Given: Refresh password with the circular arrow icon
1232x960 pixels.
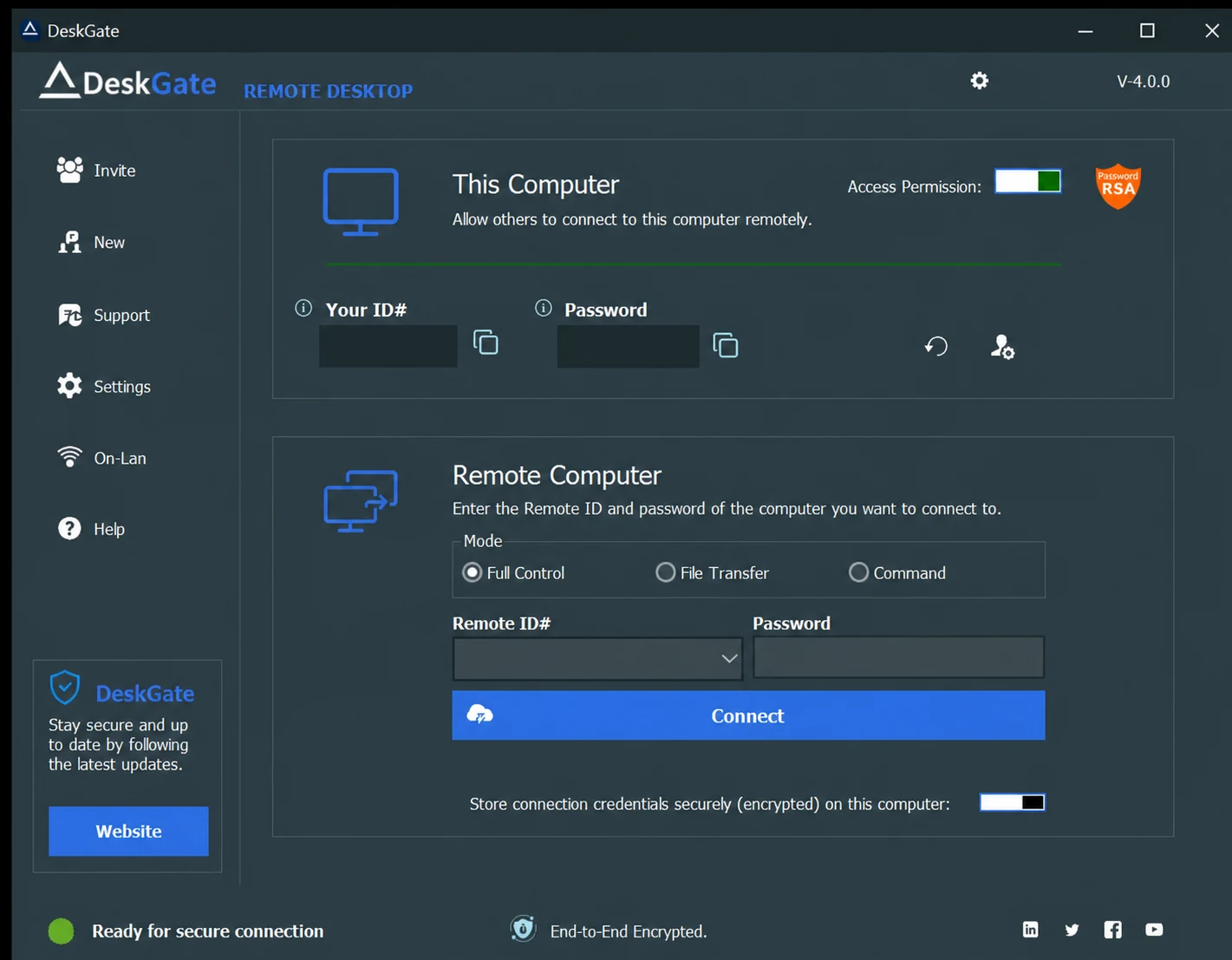Looking at the screenshot, I should pos(935,346).
